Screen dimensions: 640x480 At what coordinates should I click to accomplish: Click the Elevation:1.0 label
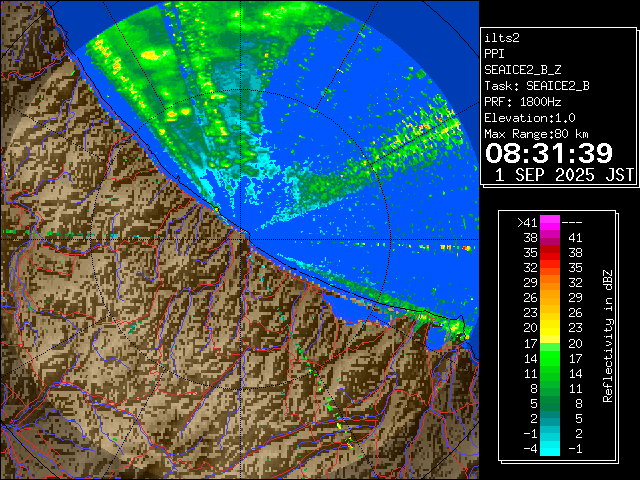529,117
